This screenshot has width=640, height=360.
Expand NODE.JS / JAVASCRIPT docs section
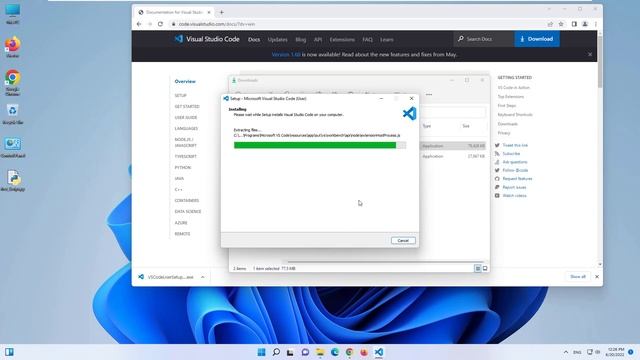pyautogui.click(x=185, y=142)
